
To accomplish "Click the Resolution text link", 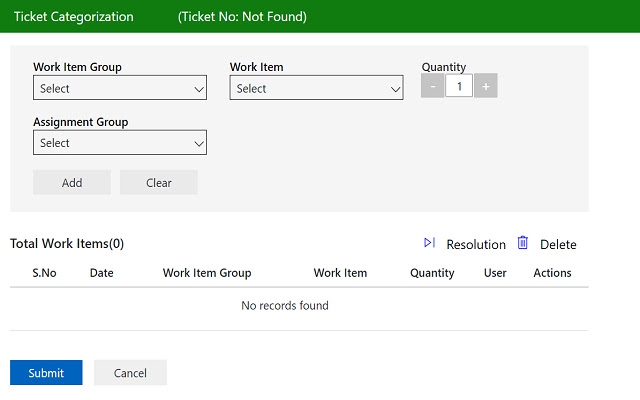I will click(476, 244).
